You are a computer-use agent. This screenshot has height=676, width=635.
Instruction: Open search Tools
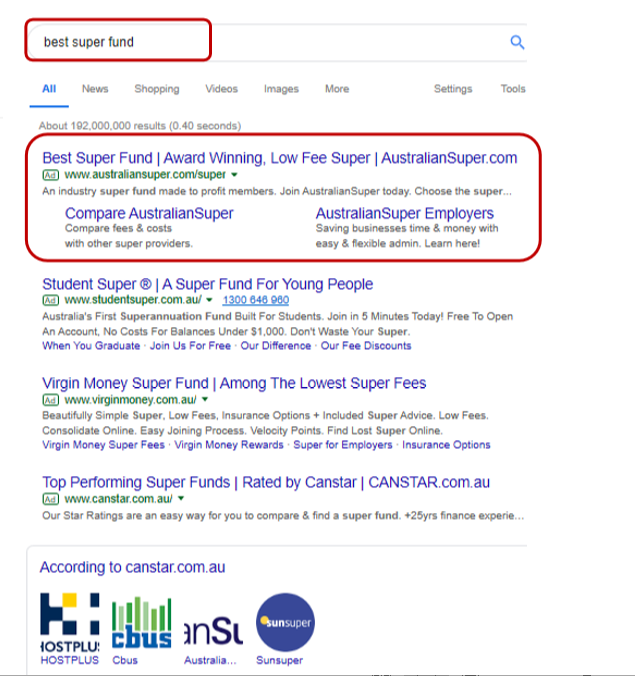513,89
